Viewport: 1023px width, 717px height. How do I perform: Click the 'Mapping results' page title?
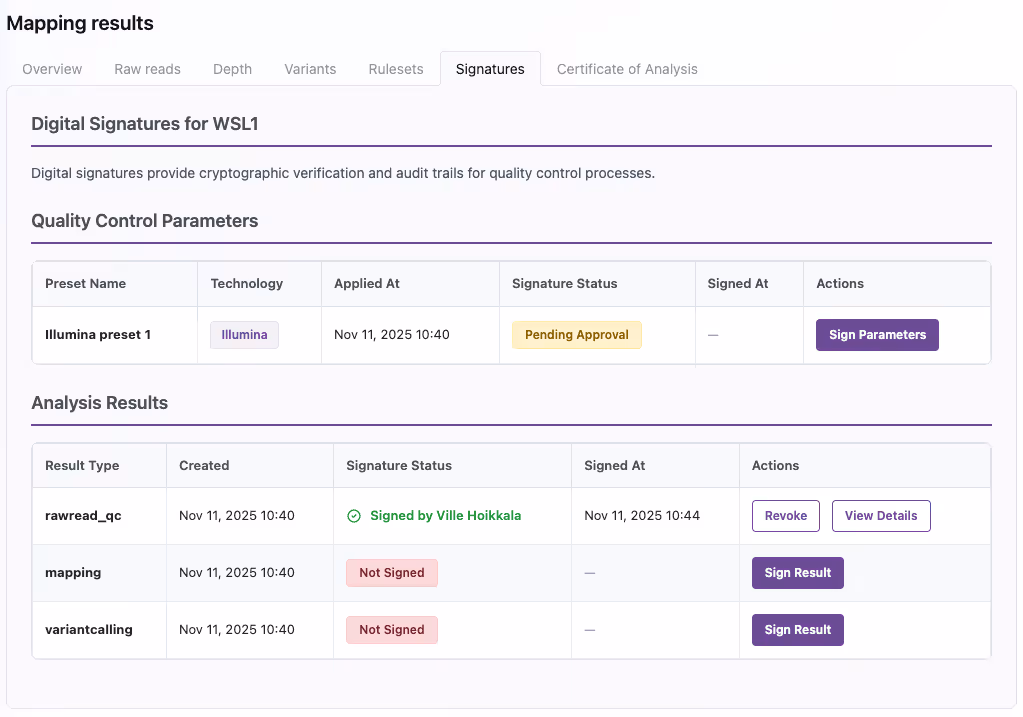pos(80,23)
